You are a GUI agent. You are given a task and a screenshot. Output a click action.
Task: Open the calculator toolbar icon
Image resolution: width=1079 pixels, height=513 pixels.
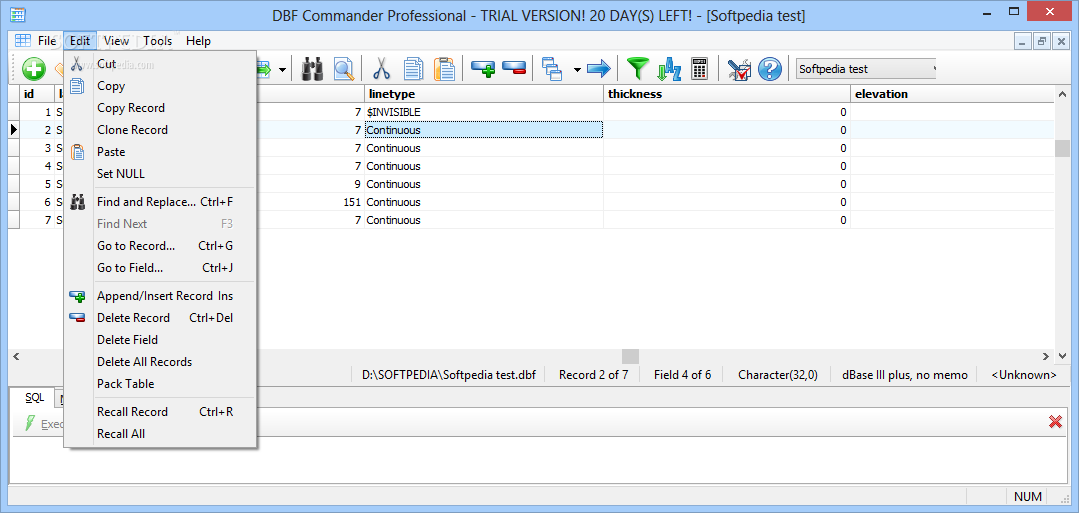(700, 69)
